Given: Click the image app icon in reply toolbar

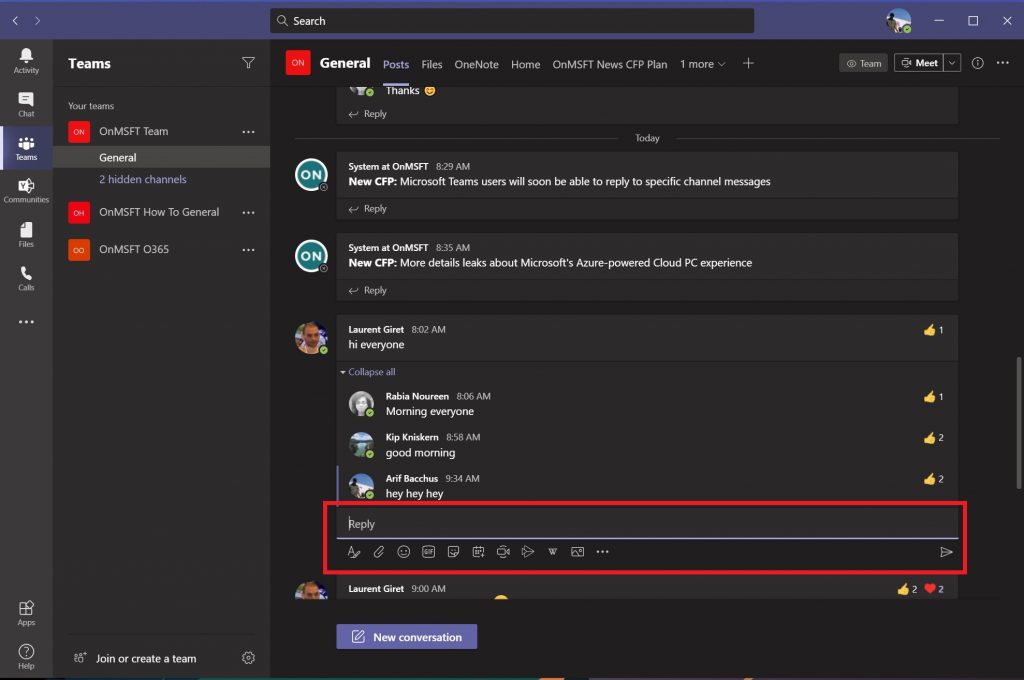Looking at the screenshot, I should pos(577,552).
